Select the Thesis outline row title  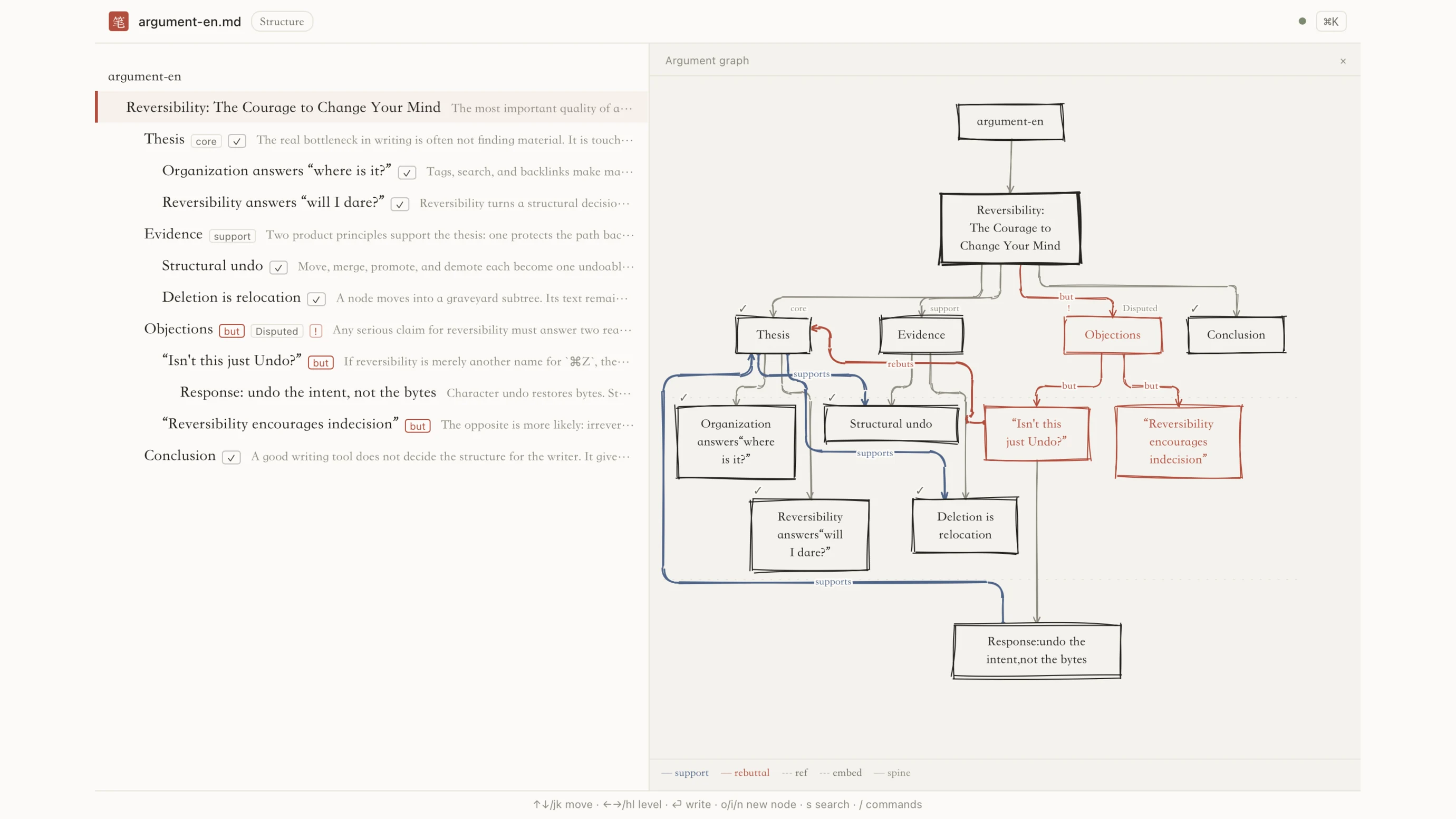pyautogui.click(x=164, y=139)
